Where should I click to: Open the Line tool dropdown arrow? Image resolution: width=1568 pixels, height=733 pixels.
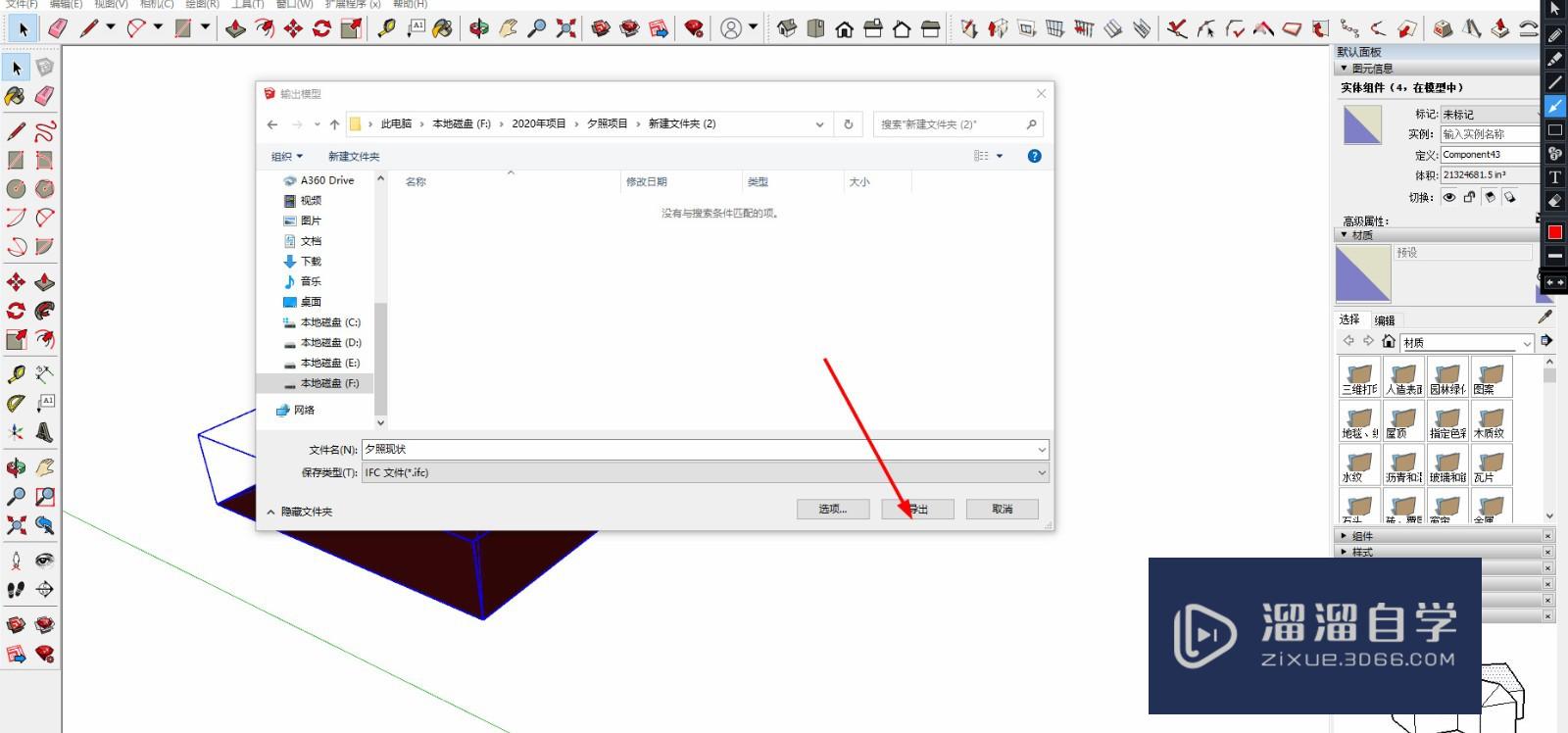click(x=111, y=27)
